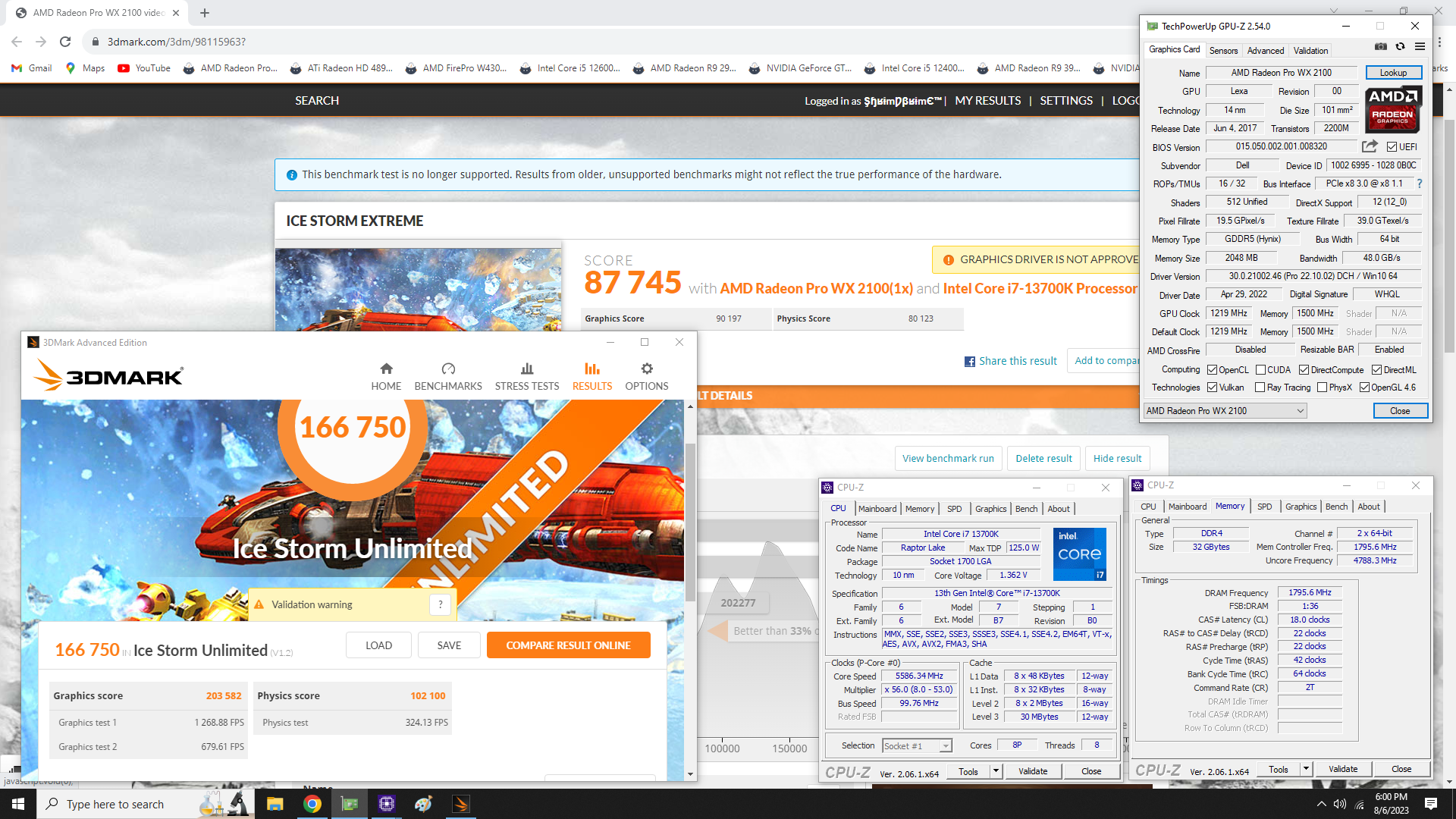The image size is (1456, 819).
Task: Open RESULTS section in 3DMark
Action: 592,376
